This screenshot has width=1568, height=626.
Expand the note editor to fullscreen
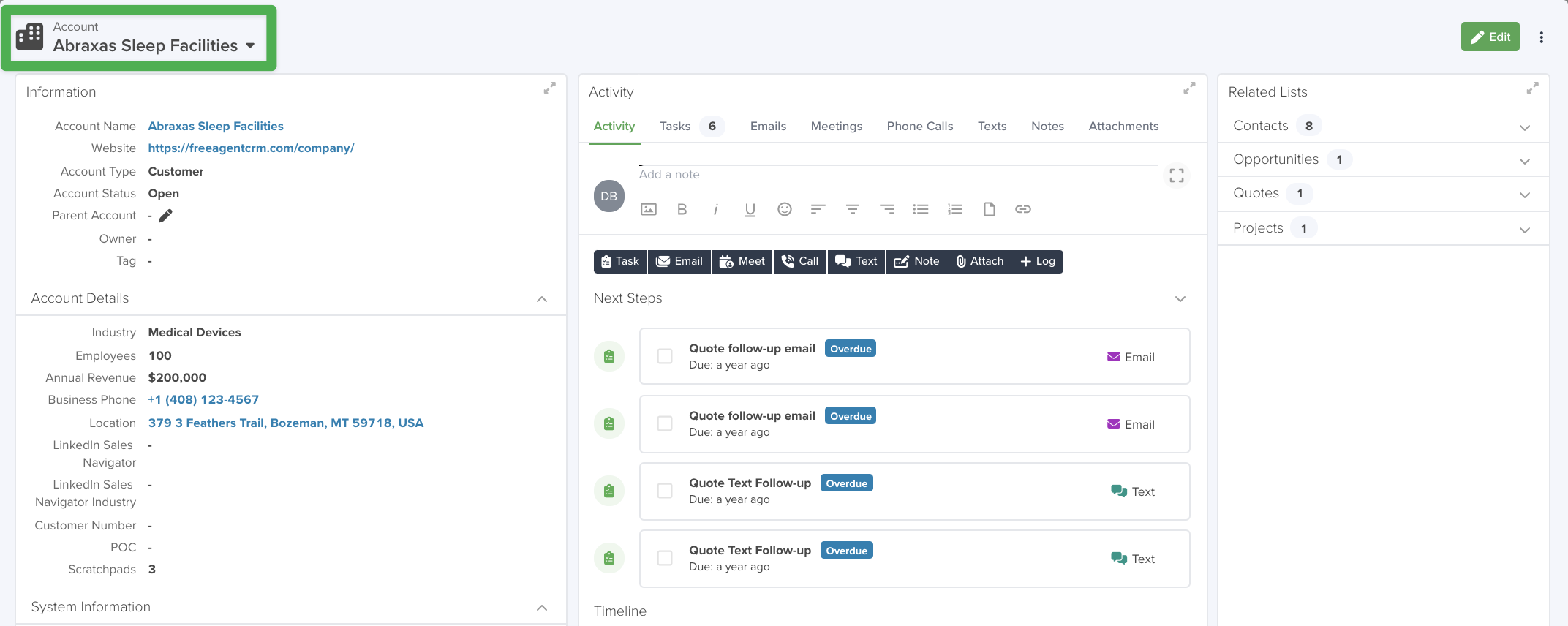pos(1177,176)
